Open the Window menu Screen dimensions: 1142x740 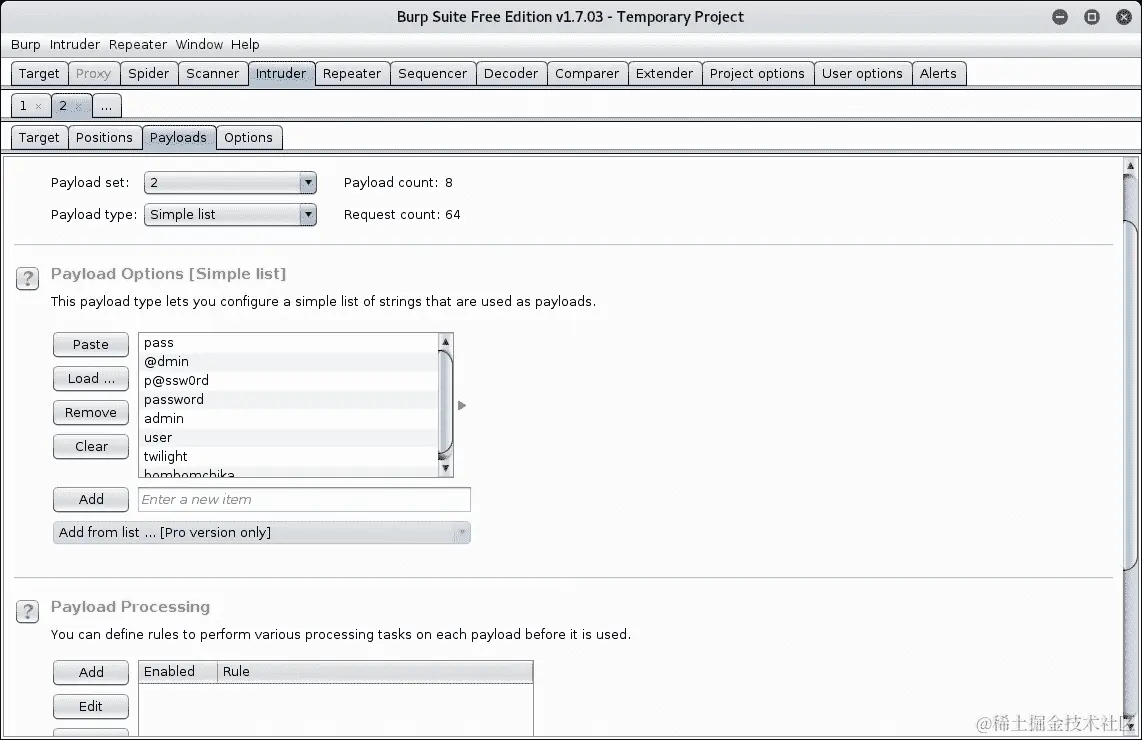coord(199,44)
